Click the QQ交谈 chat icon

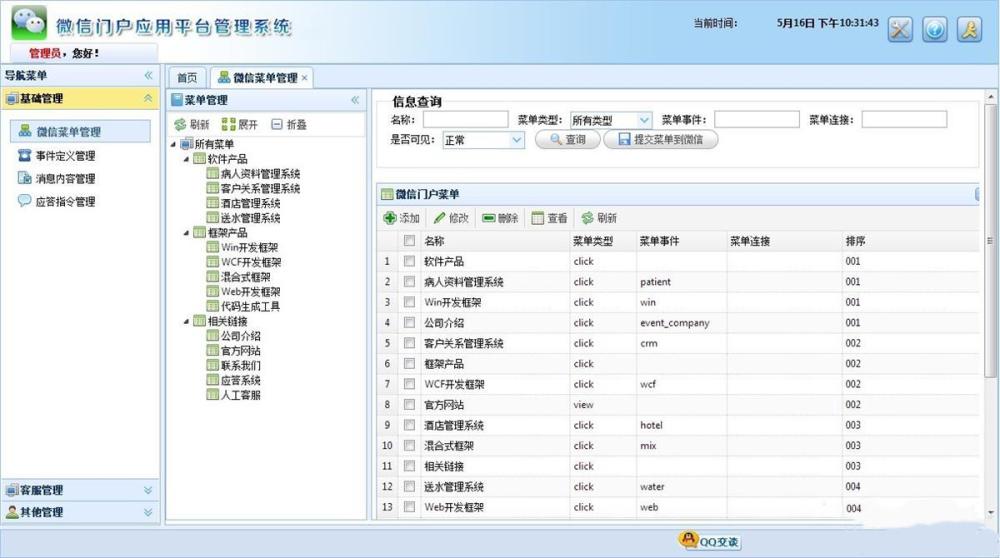point(709,541)
